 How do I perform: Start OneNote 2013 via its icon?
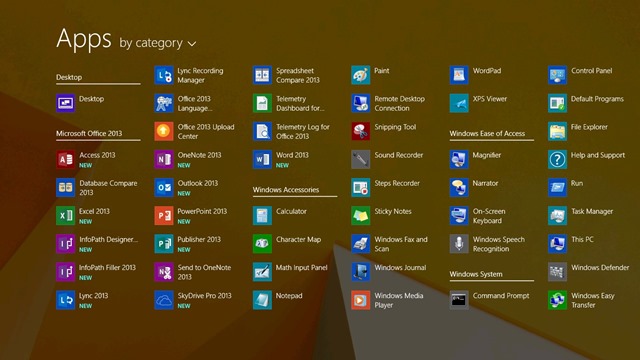[164, 159]
